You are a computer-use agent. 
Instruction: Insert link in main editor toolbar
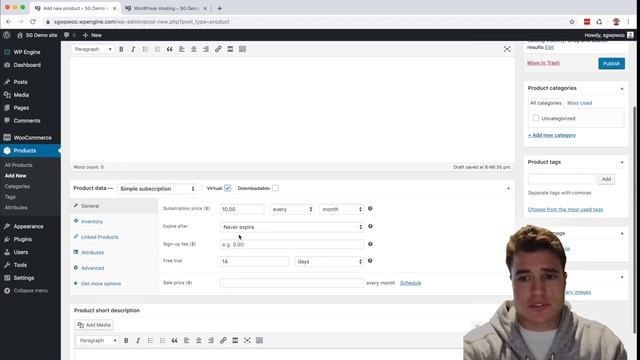coord(218,49)
